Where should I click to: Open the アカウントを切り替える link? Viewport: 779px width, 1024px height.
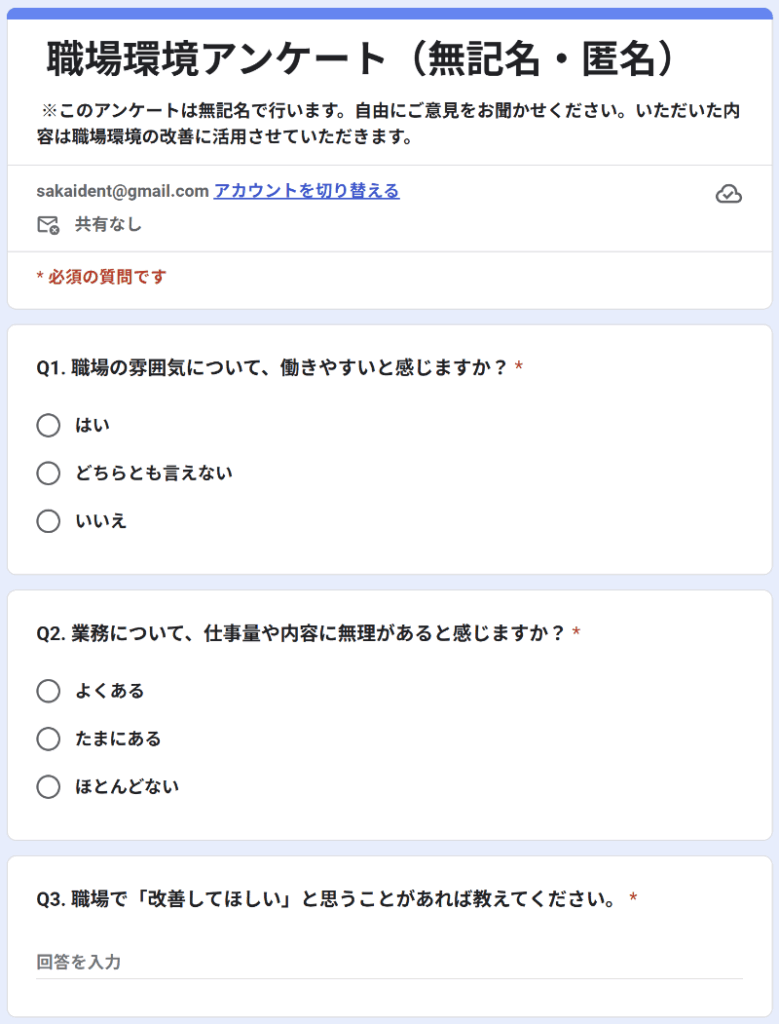click(306, 191)
